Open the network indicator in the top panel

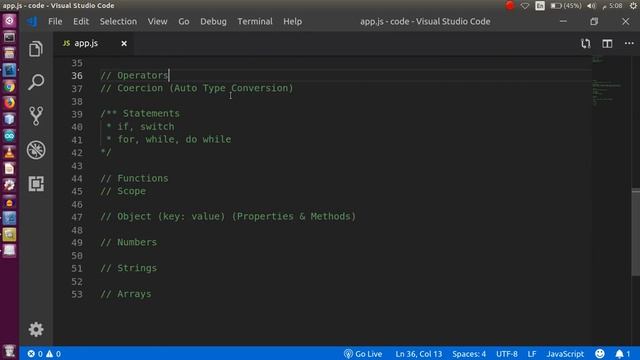525,6
